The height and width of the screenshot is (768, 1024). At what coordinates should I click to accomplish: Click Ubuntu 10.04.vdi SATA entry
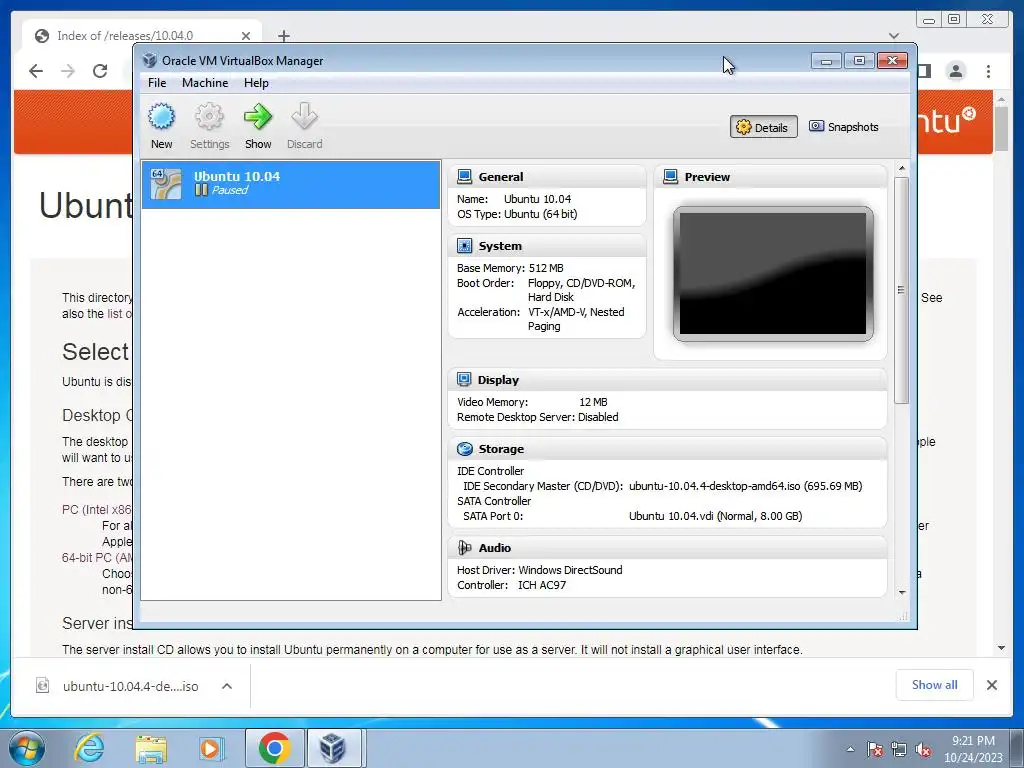715,516
